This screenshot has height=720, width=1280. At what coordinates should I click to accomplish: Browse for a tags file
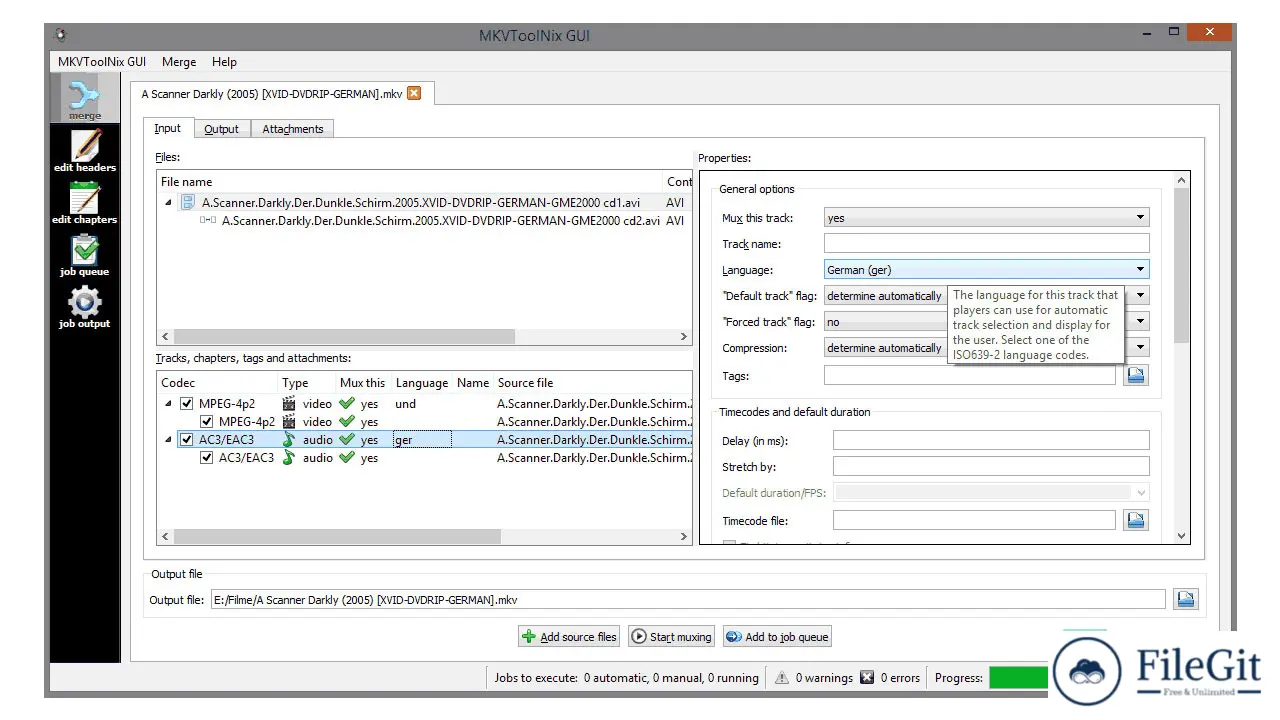[1135, 375]
